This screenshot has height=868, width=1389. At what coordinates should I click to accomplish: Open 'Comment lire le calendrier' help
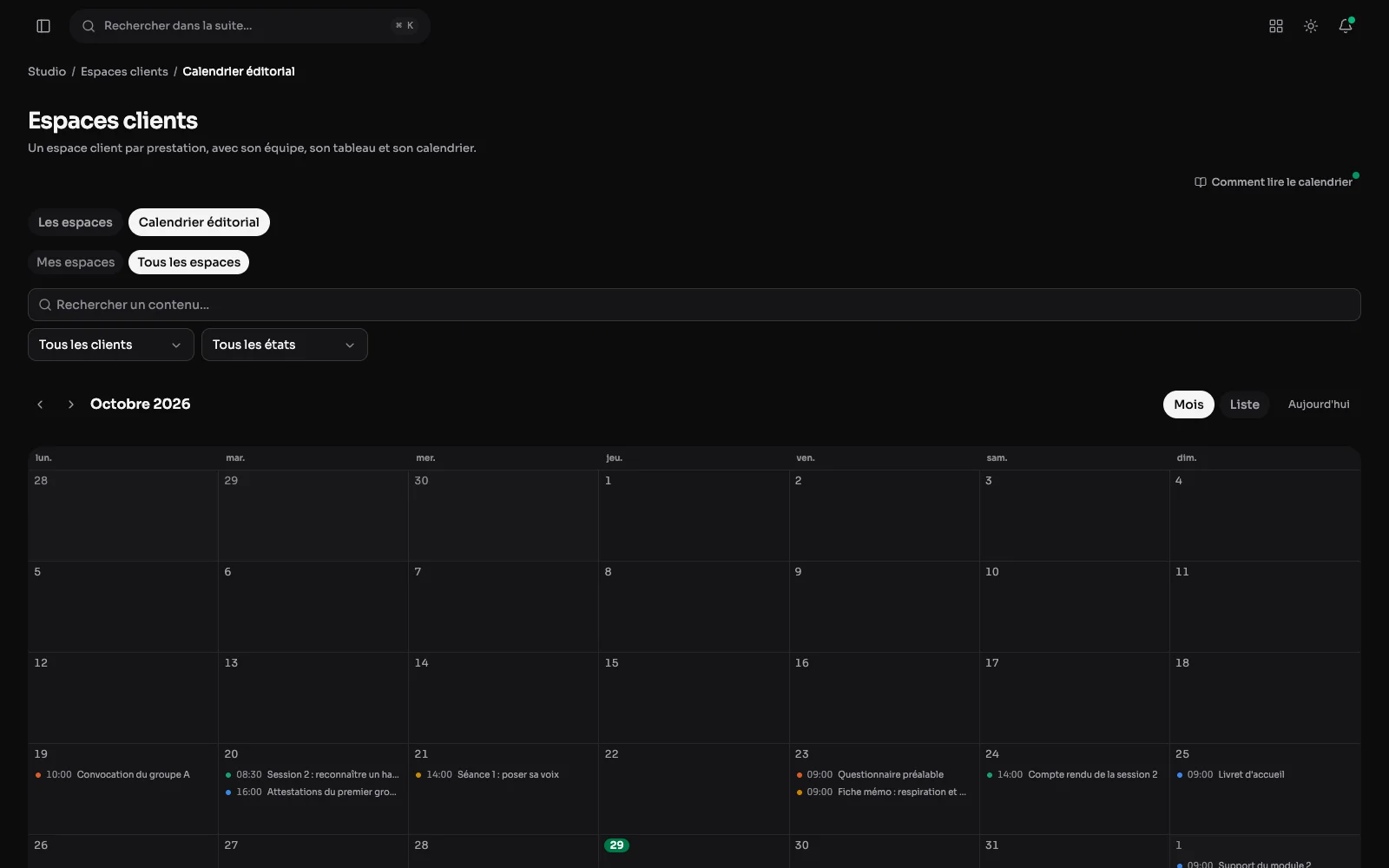(x=1274, y=182)
